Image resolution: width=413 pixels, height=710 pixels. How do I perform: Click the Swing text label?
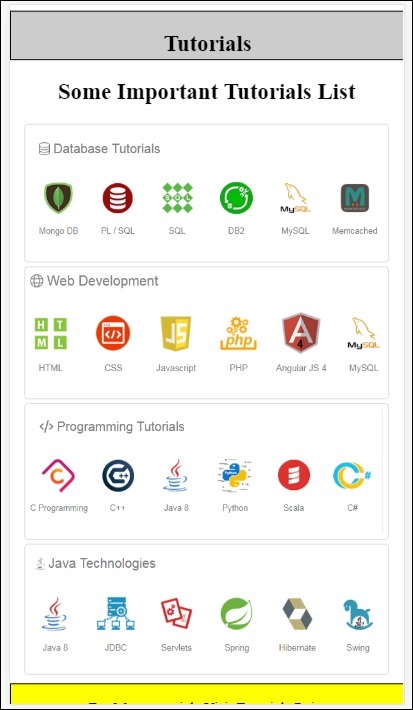click(358, 648)
